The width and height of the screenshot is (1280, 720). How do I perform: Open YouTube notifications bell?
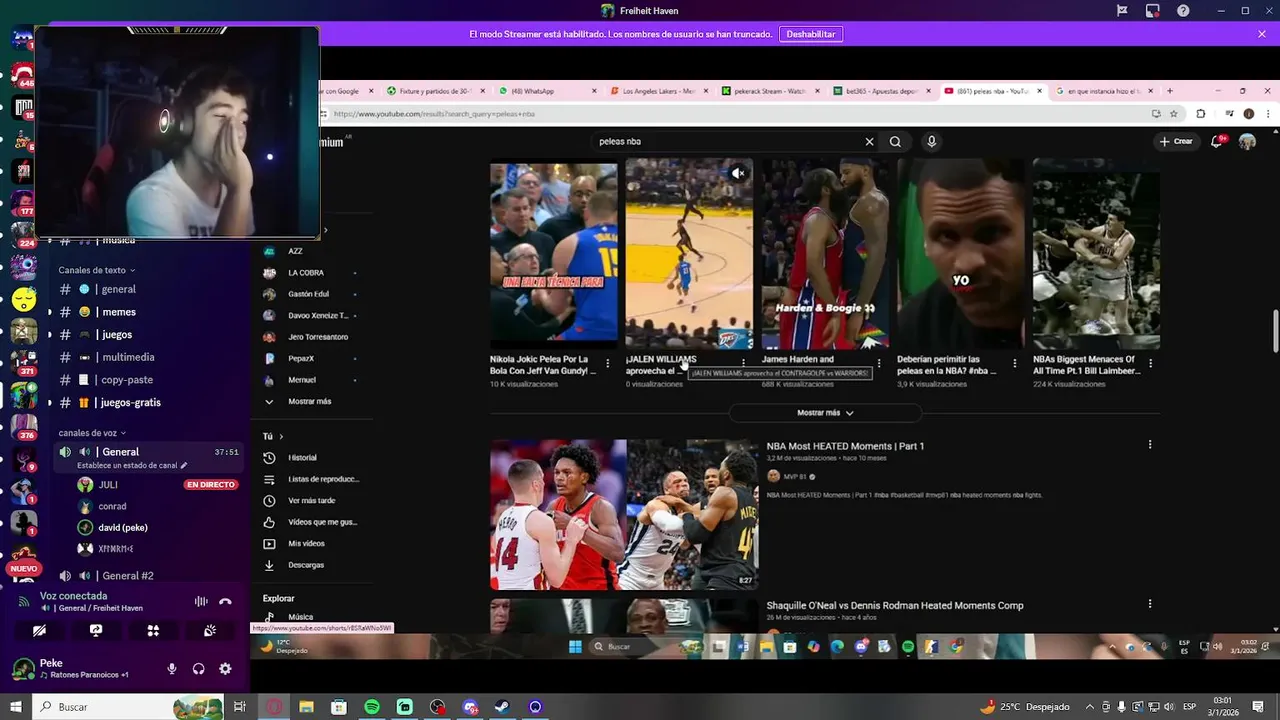pyautogui.click(x=1218, y=142)
